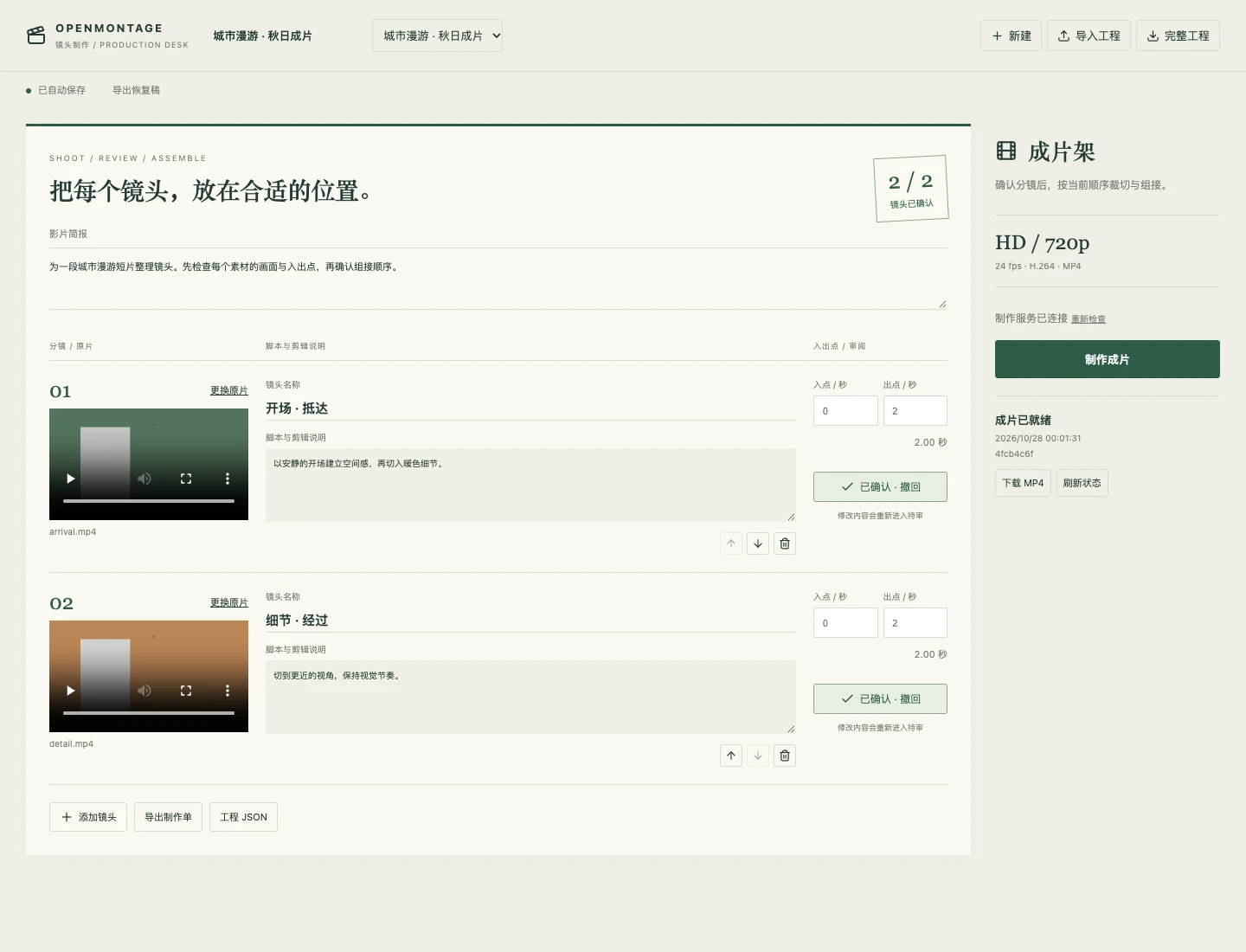Click 更换原片 for shot 02

pyautogui.click(x=229, y=602)
